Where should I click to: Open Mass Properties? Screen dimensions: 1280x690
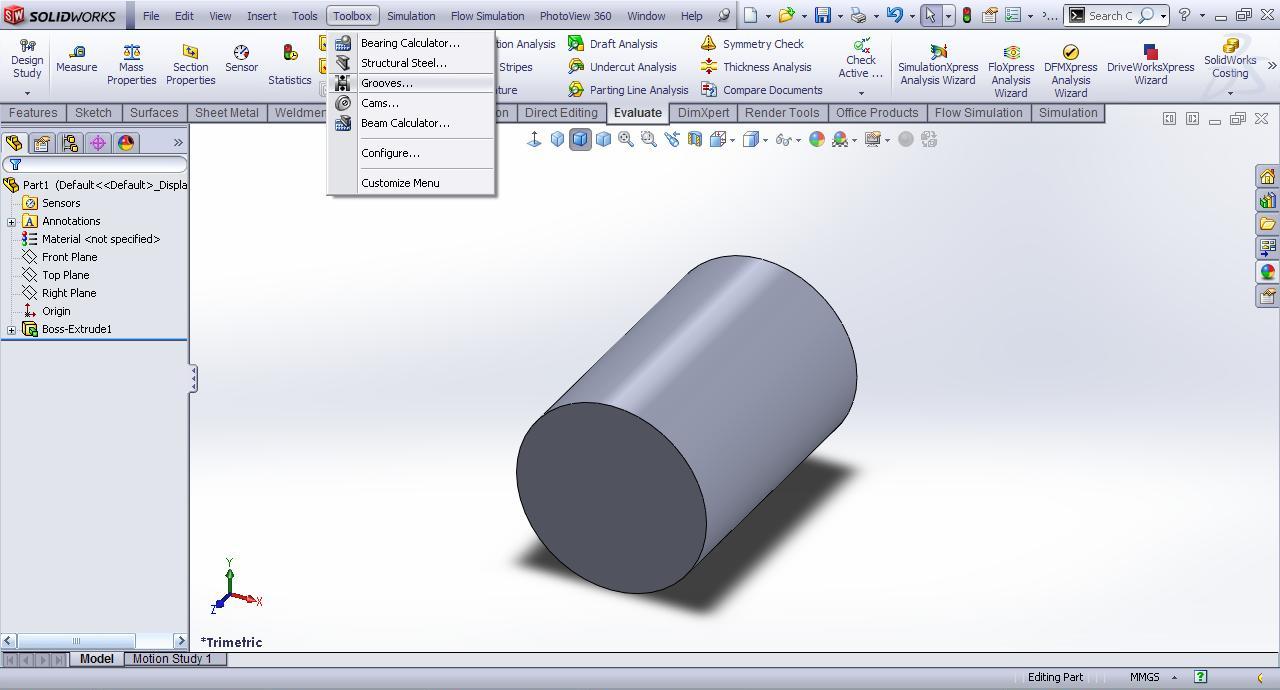click(131, 60)
